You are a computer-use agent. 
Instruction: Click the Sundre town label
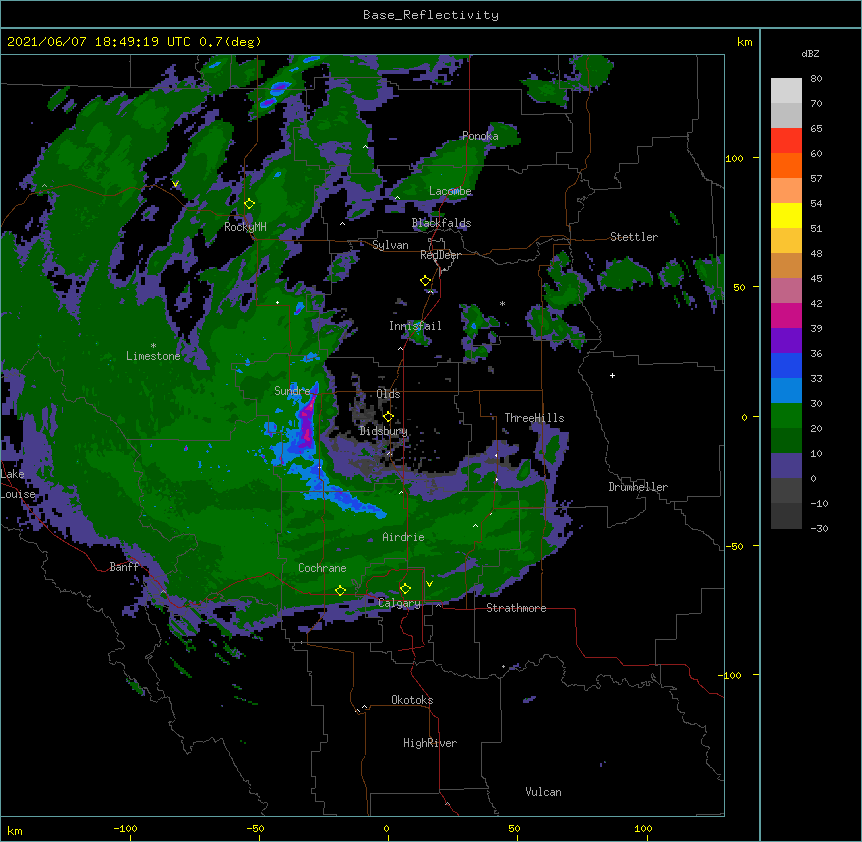click(292, 391)
